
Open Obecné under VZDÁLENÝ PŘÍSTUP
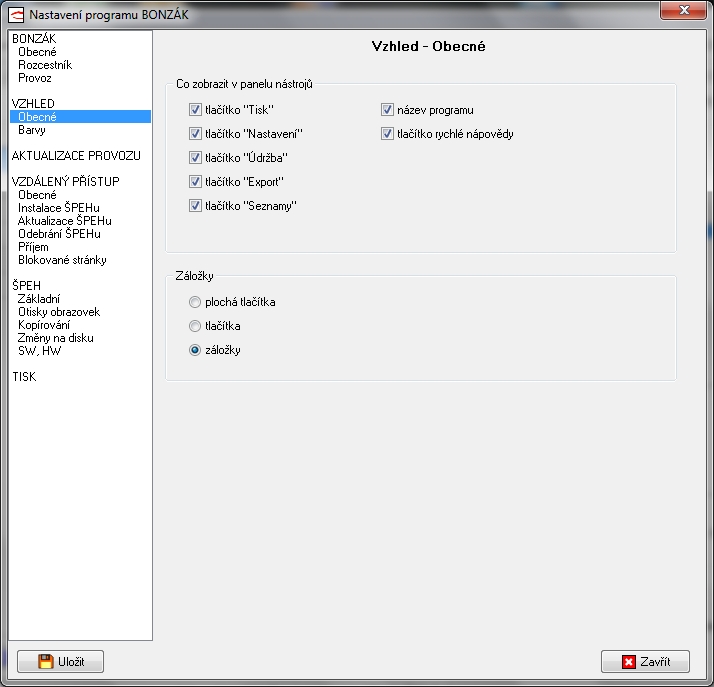point(37,195)
